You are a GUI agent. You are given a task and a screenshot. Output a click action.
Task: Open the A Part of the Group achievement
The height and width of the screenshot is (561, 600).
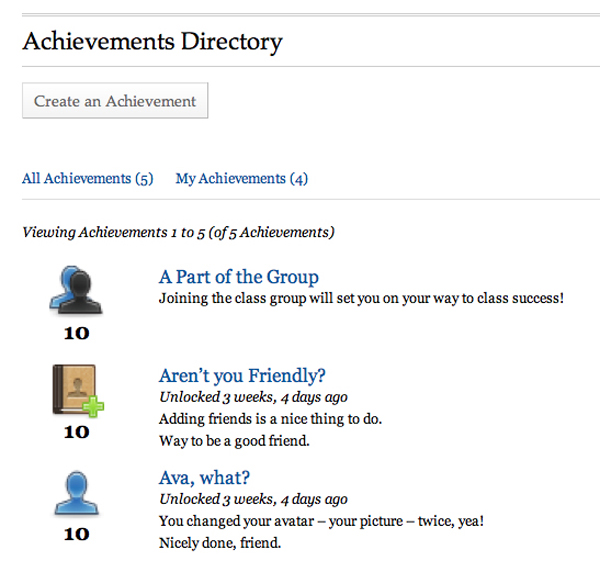239,277
